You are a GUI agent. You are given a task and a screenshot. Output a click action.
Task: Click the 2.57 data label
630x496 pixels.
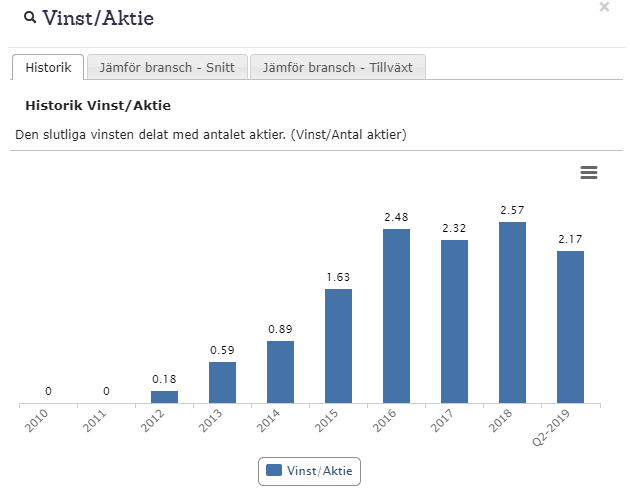[x=512, y=210]
